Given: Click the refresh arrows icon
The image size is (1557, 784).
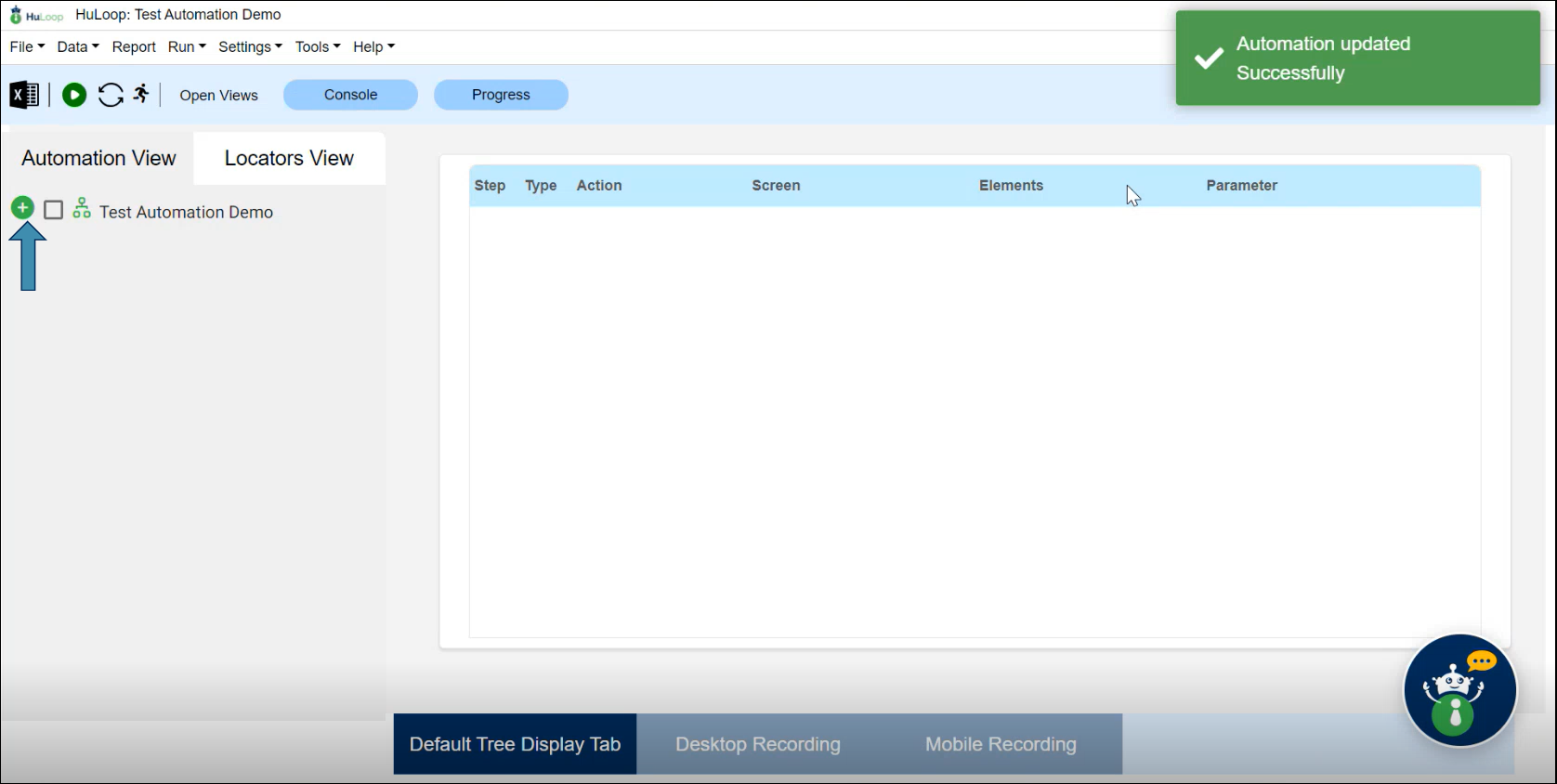Looking at the screenshot, I should click(x=111, y=95).
